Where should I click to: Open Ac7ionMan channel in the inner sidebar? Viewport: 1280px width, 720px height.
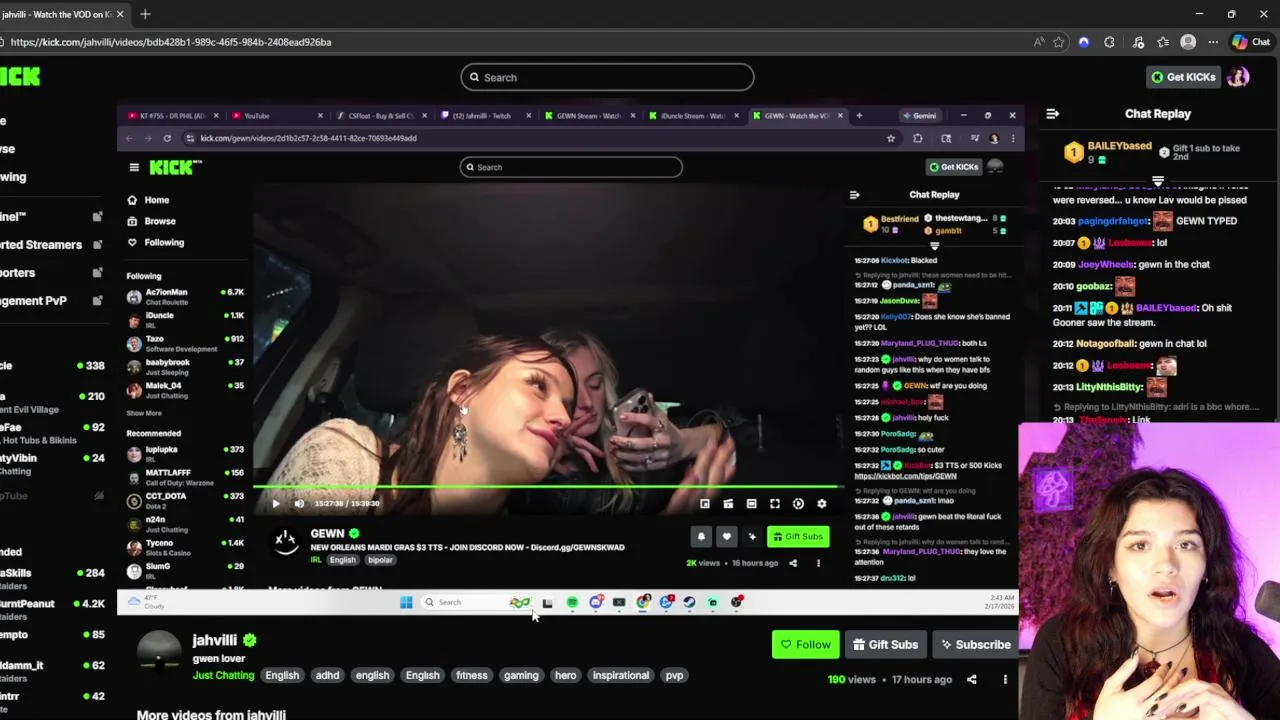pyautogui.click(x=185, y=296)
